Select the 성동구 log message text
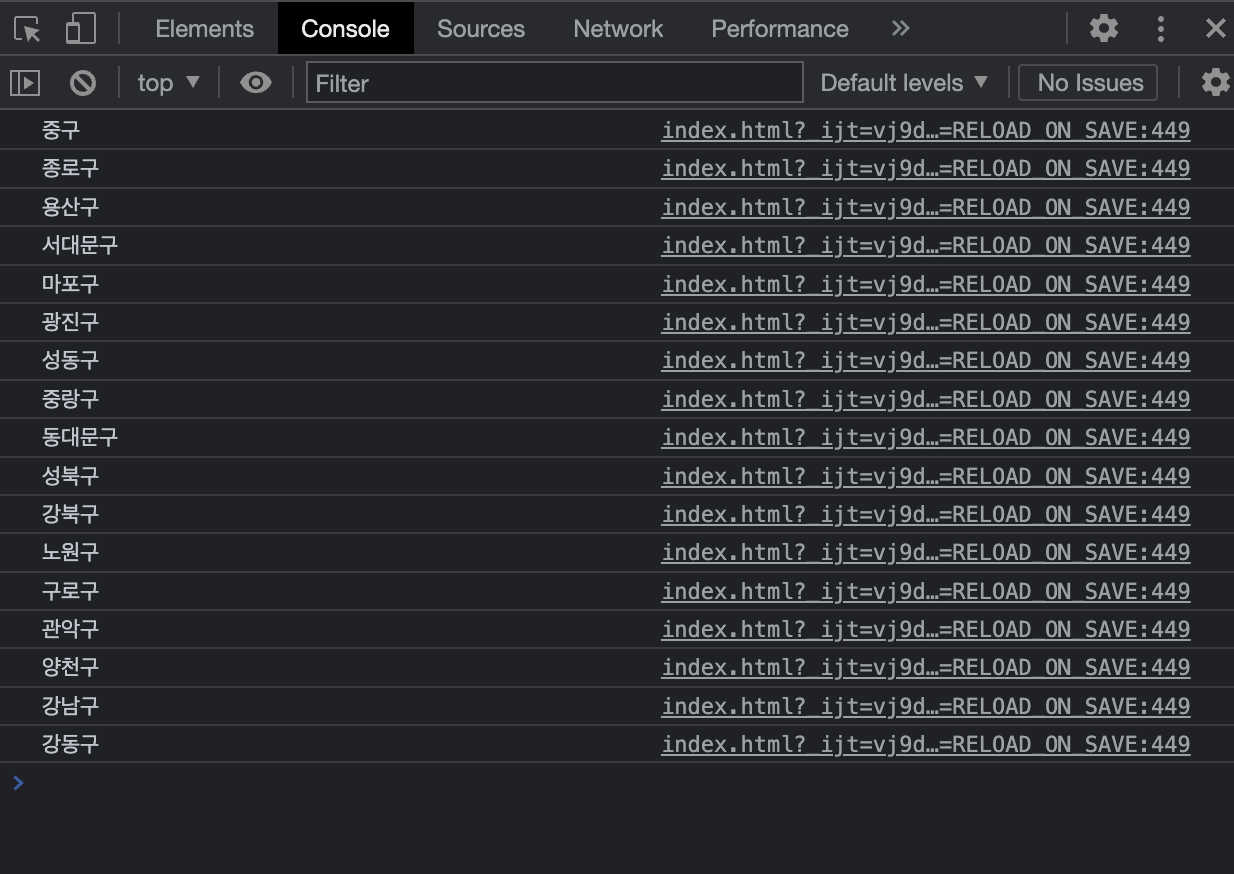Viewport: 1234px width, 874px height. click(70, 360)
